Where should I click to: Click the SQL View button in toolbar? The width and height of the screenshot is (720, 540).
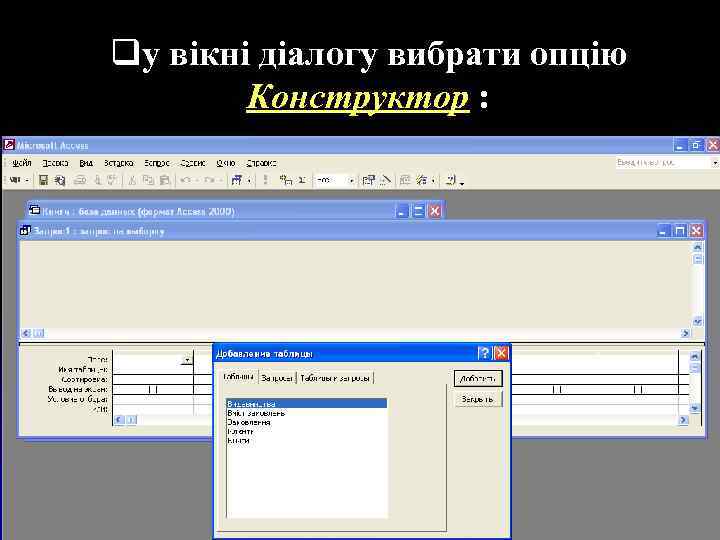[15, 180]
